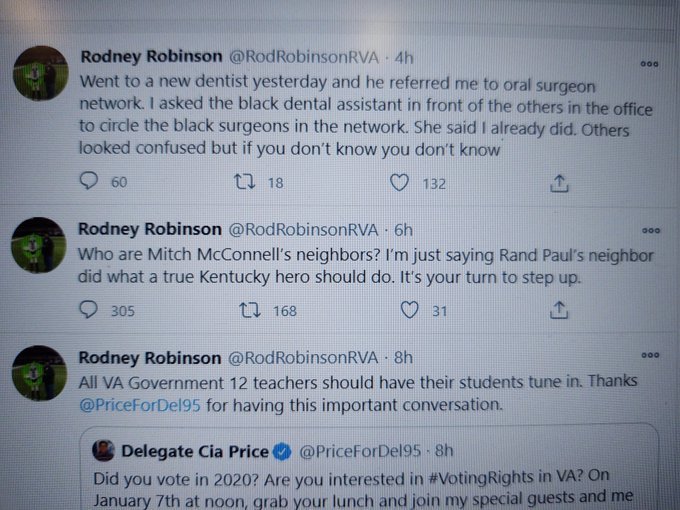The width and height of the screenshot is (680, 510).
Task: Retweet the dentist tweet with 18 retweets
Action: [x=245, y=182]
